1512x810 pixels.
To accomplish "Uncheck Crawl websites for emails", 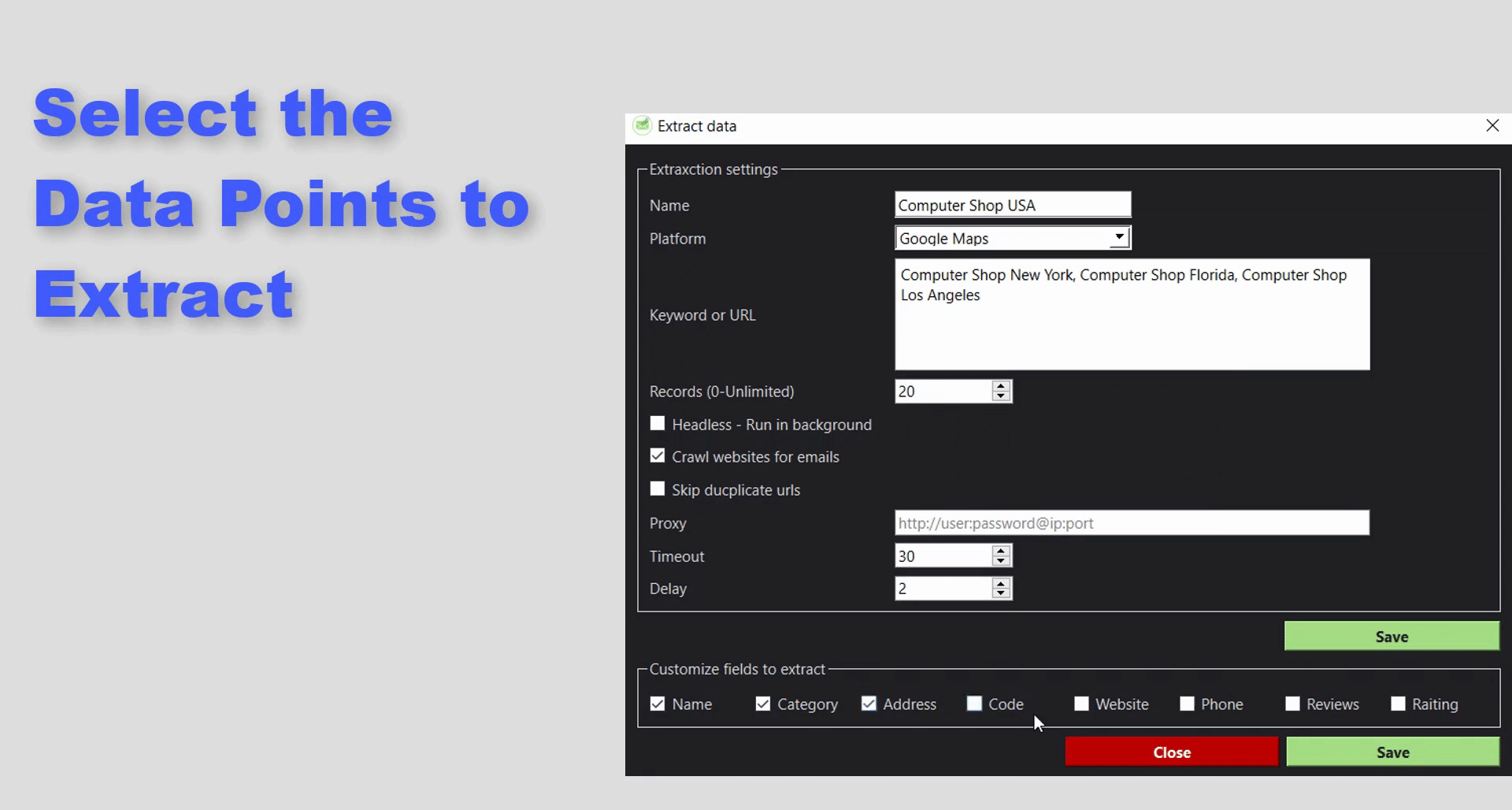I will pyautogui.click(x=658, y=456).
